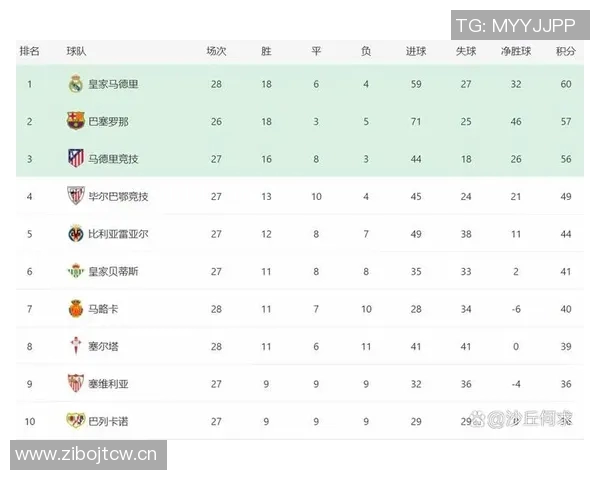Click the Real Betis club crest
Screen dimensions: 600x480
click(75, 271)
